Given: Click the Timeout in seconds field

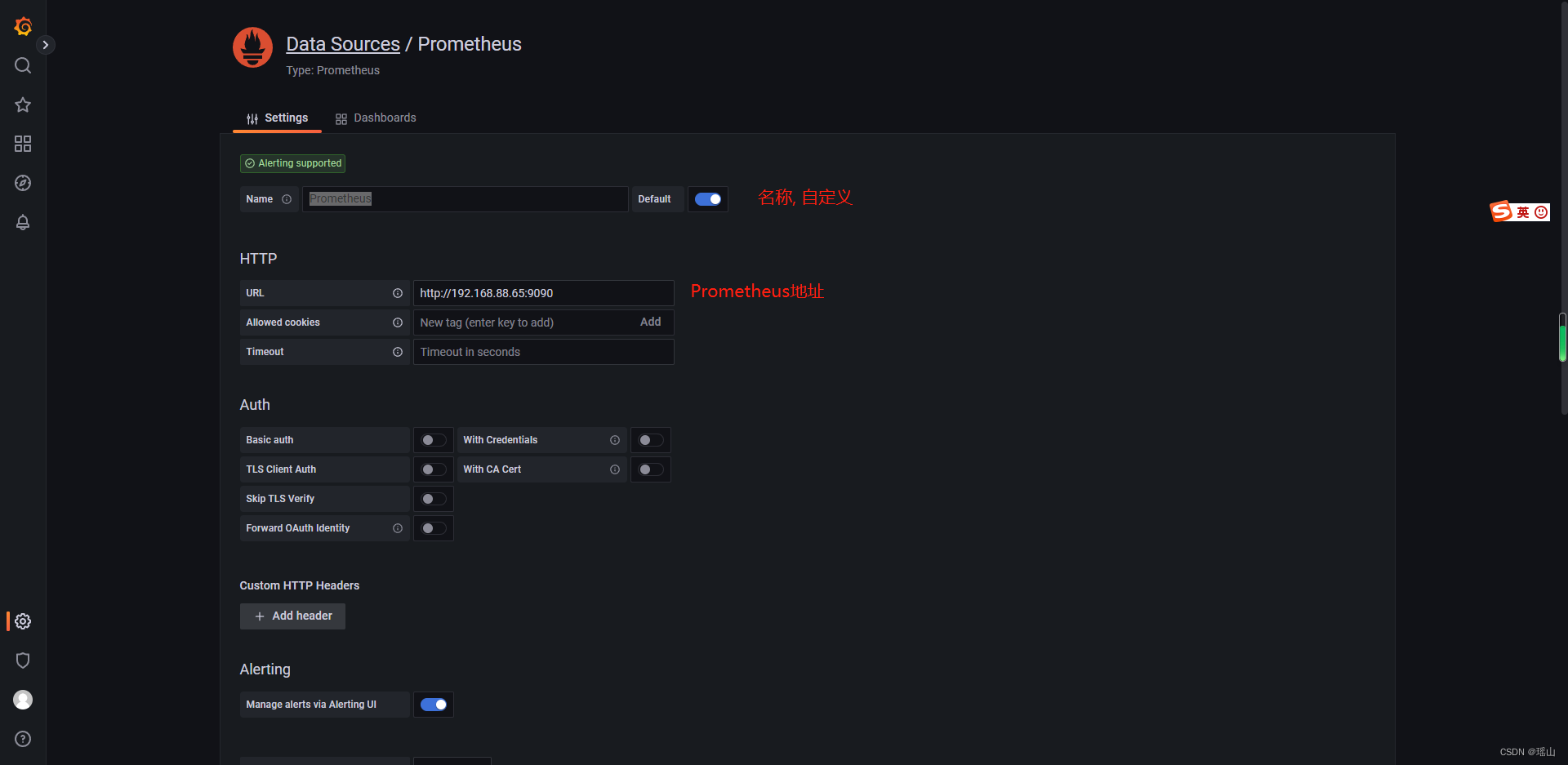Looking at the screenshot, I should point(543,352).
